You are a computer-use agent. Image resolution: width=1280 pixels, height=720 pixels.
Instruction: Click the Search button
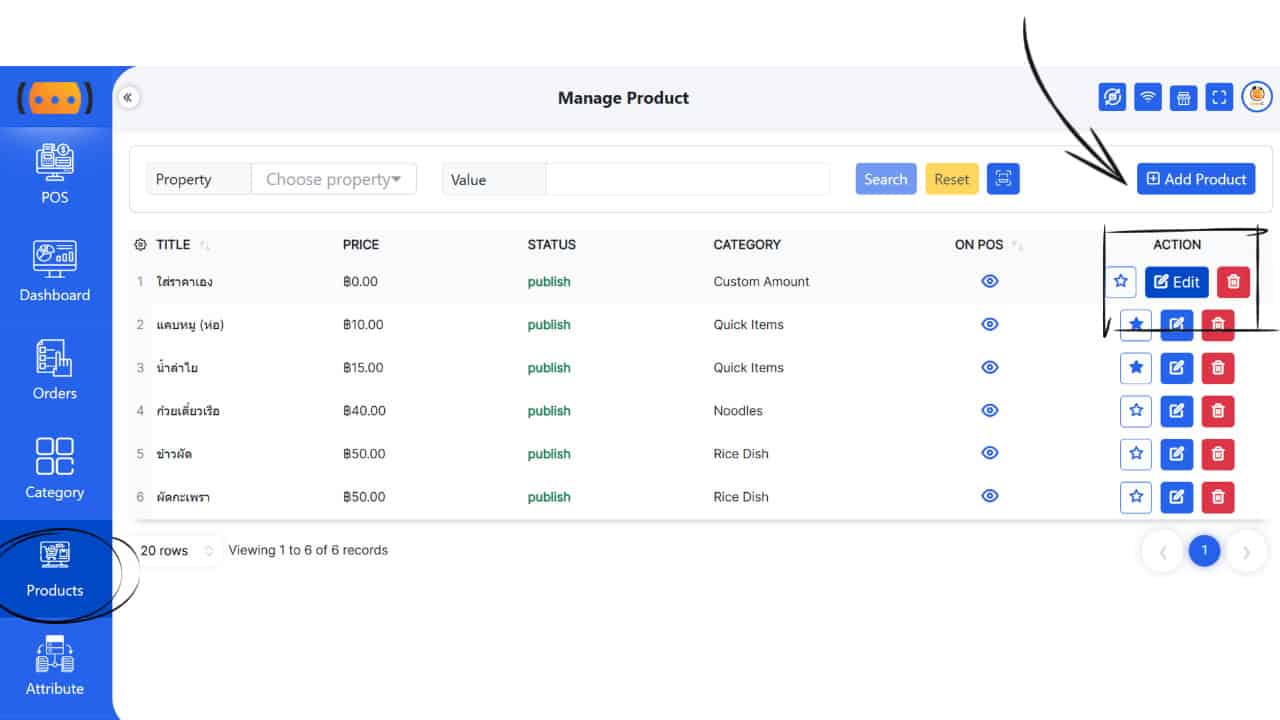click(885, 179)
